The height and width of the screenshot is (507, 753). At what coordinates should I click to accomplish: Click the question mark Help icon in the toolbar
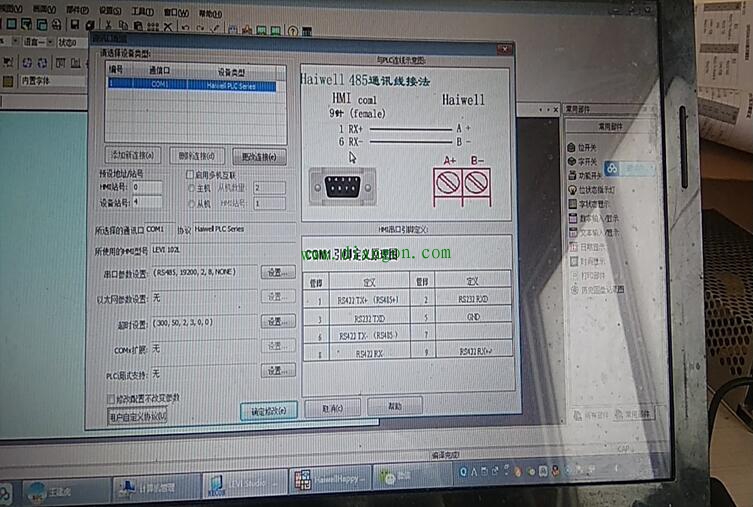pyautogui.click(x=292, y=31)
